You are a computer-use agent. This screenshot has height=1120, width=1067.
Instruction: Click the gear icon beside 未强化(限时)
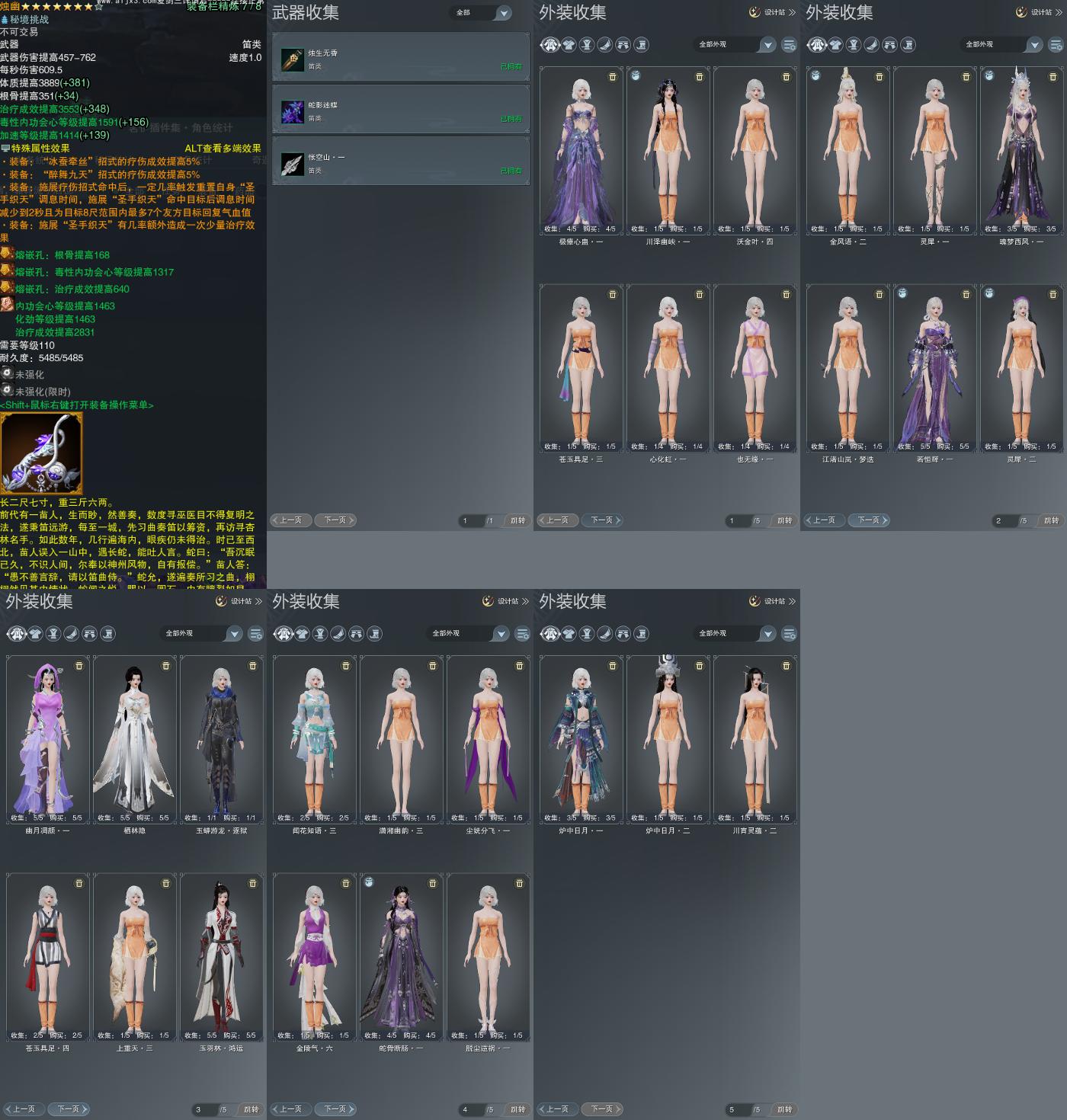pos(7,389)
